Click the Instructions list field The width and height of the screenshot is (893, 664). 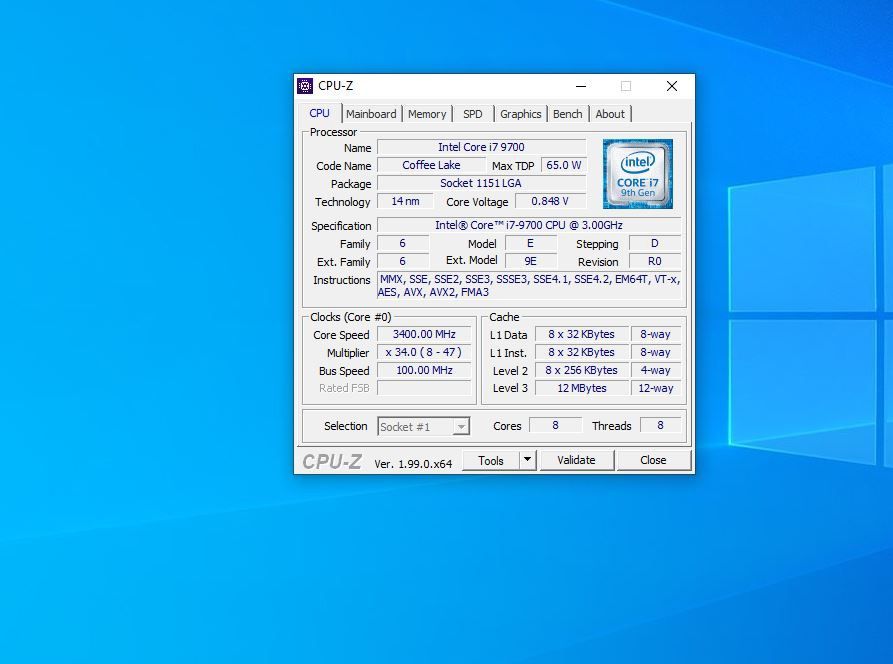coord(529,286)
